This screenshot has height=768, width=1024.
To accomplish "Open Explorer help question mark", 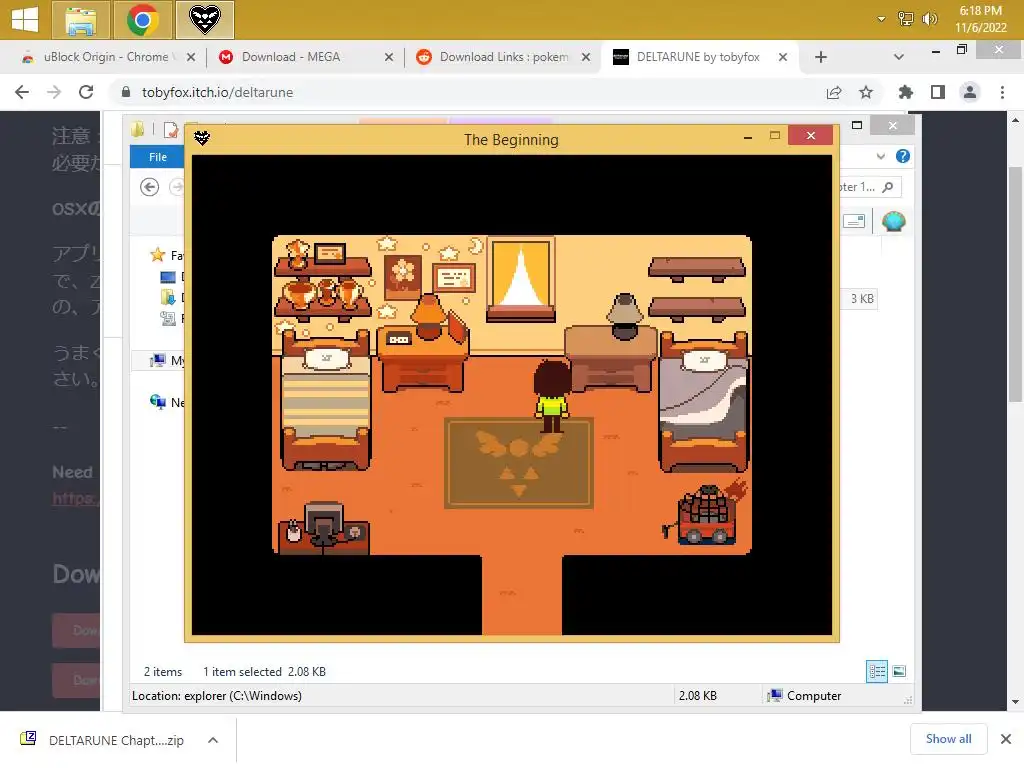I will (x=903, y=156).
